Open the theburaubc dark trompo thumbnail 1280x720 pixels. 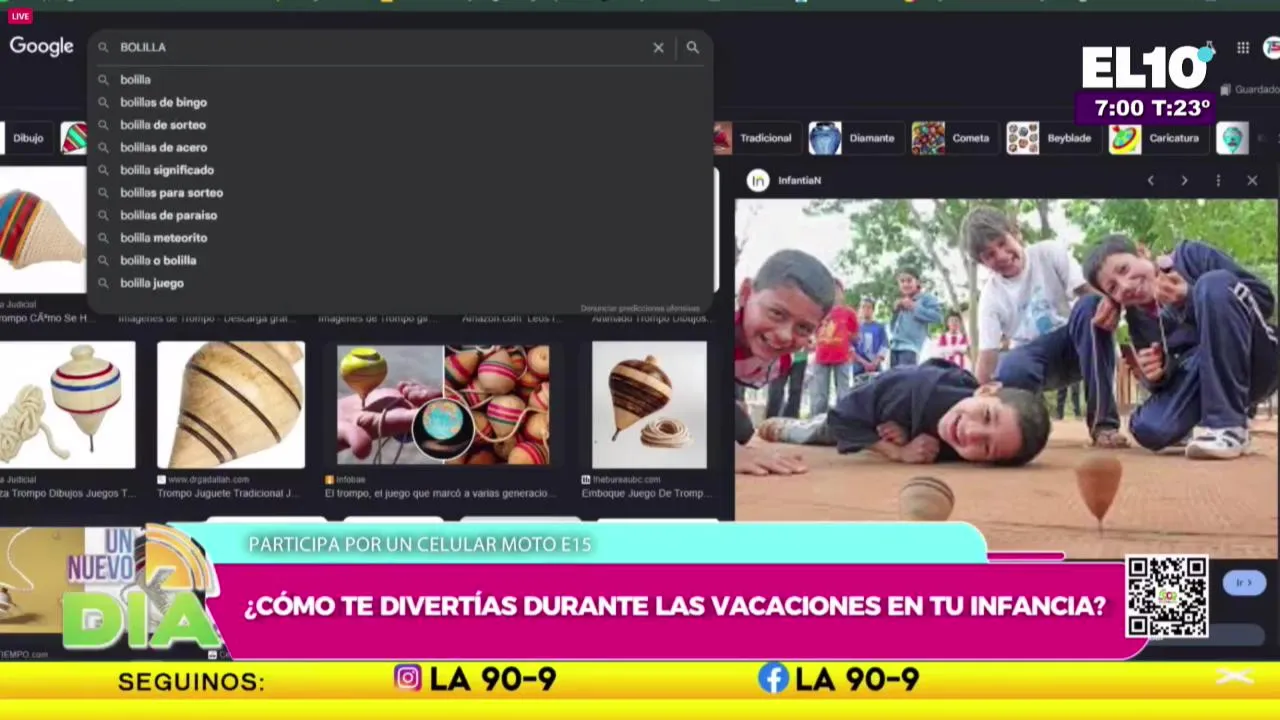(x=649, y=405)
